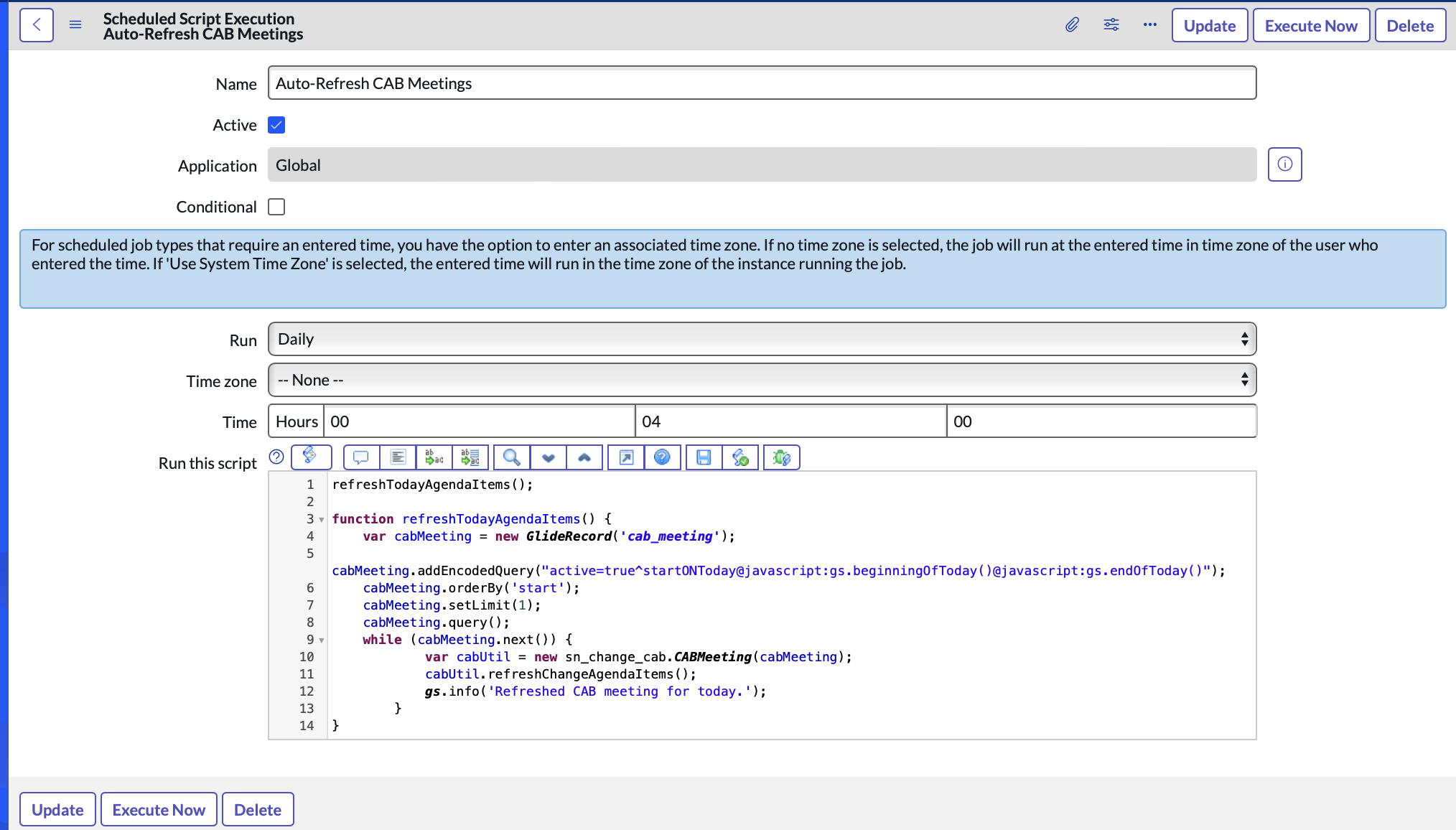Image resolution: width=1456 pixels, height=830 pixels.
Task: Toggle full screen script editor icon
Action: tap(626, 457)
